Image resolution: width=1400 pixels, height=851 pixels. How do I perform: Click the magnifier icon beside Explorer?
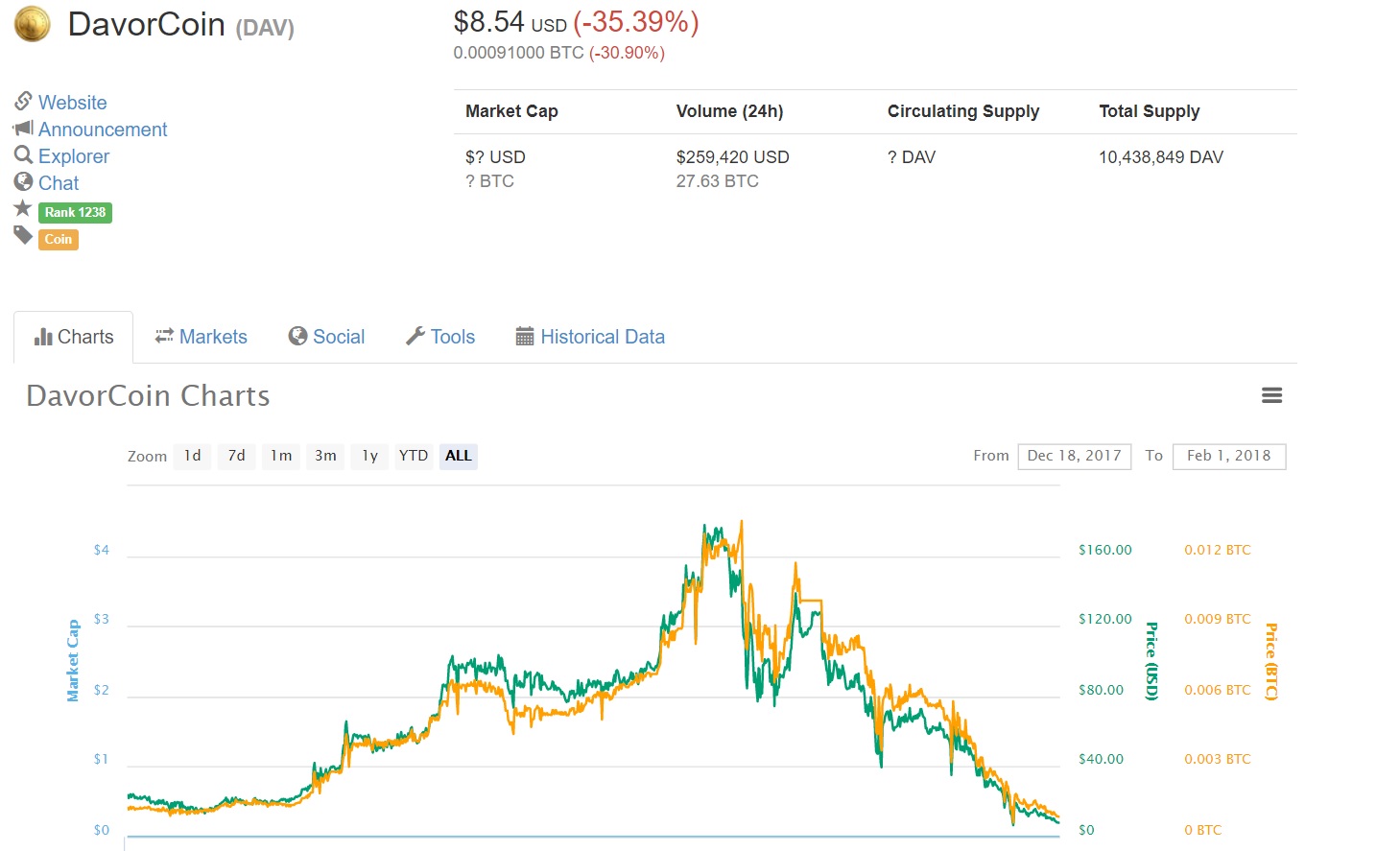tap(23, 154)
